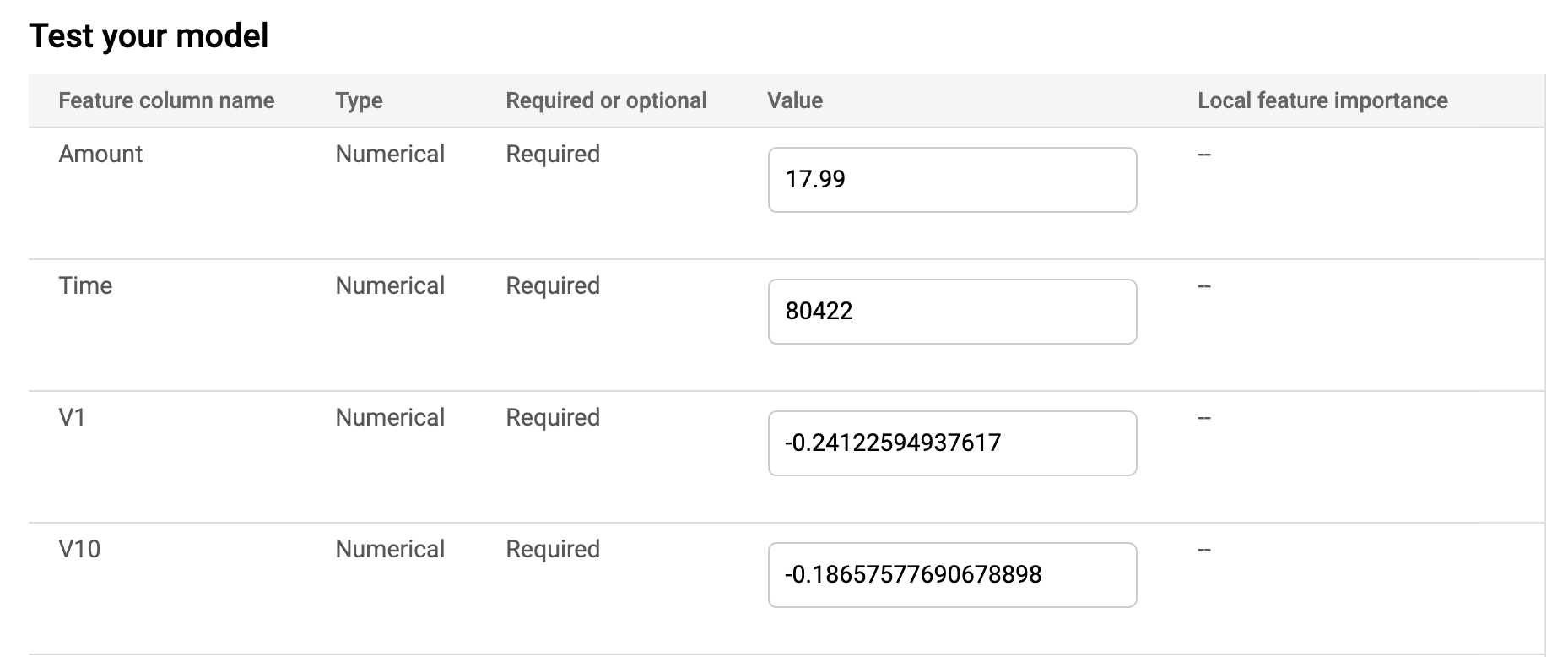This screenshot has width=1568, height=657.
Task: Select the 'Amount' feature name label
Action: click(100, 154)
